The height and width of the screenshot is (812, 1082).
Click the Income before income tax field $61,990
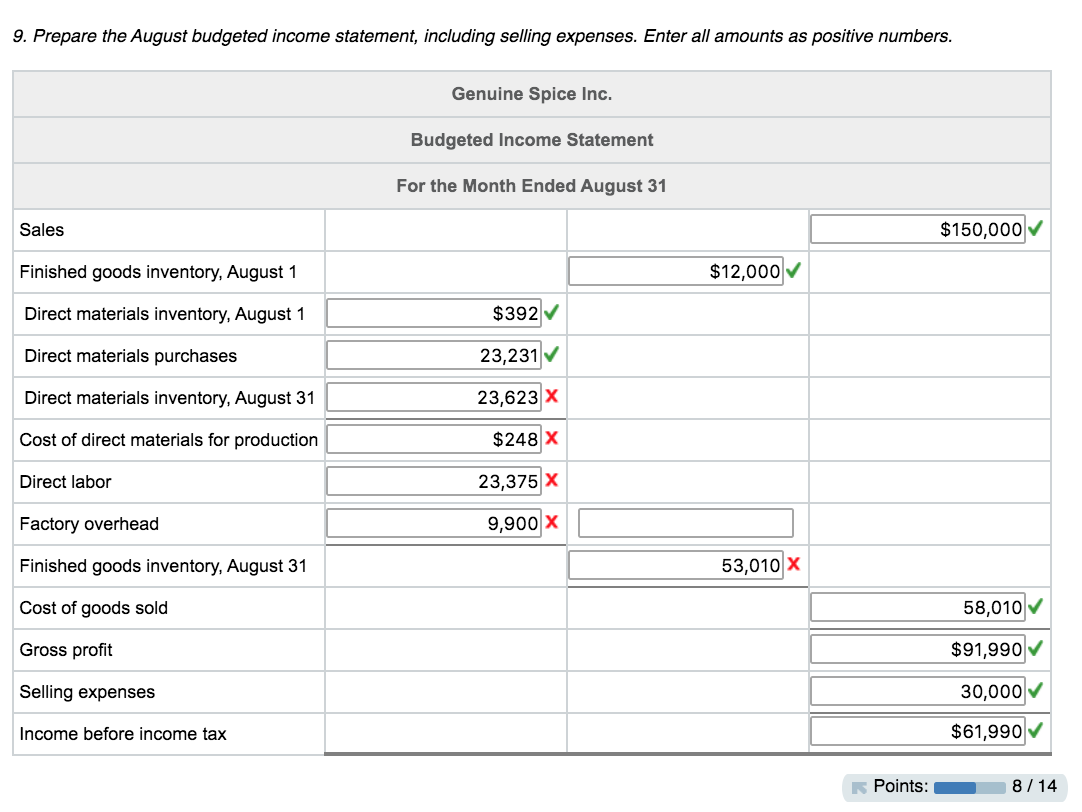(918, 731)
